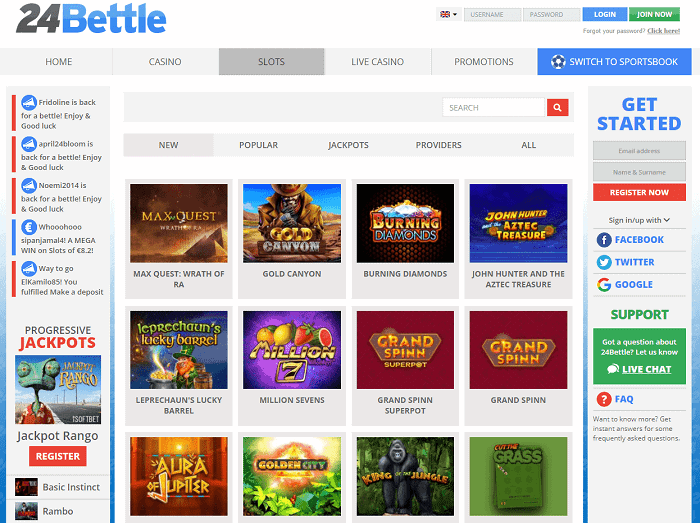Switch to the Popular games tab
Viewport: 700px width, 523px height.
pyautogui.click(x=258, y=145)
